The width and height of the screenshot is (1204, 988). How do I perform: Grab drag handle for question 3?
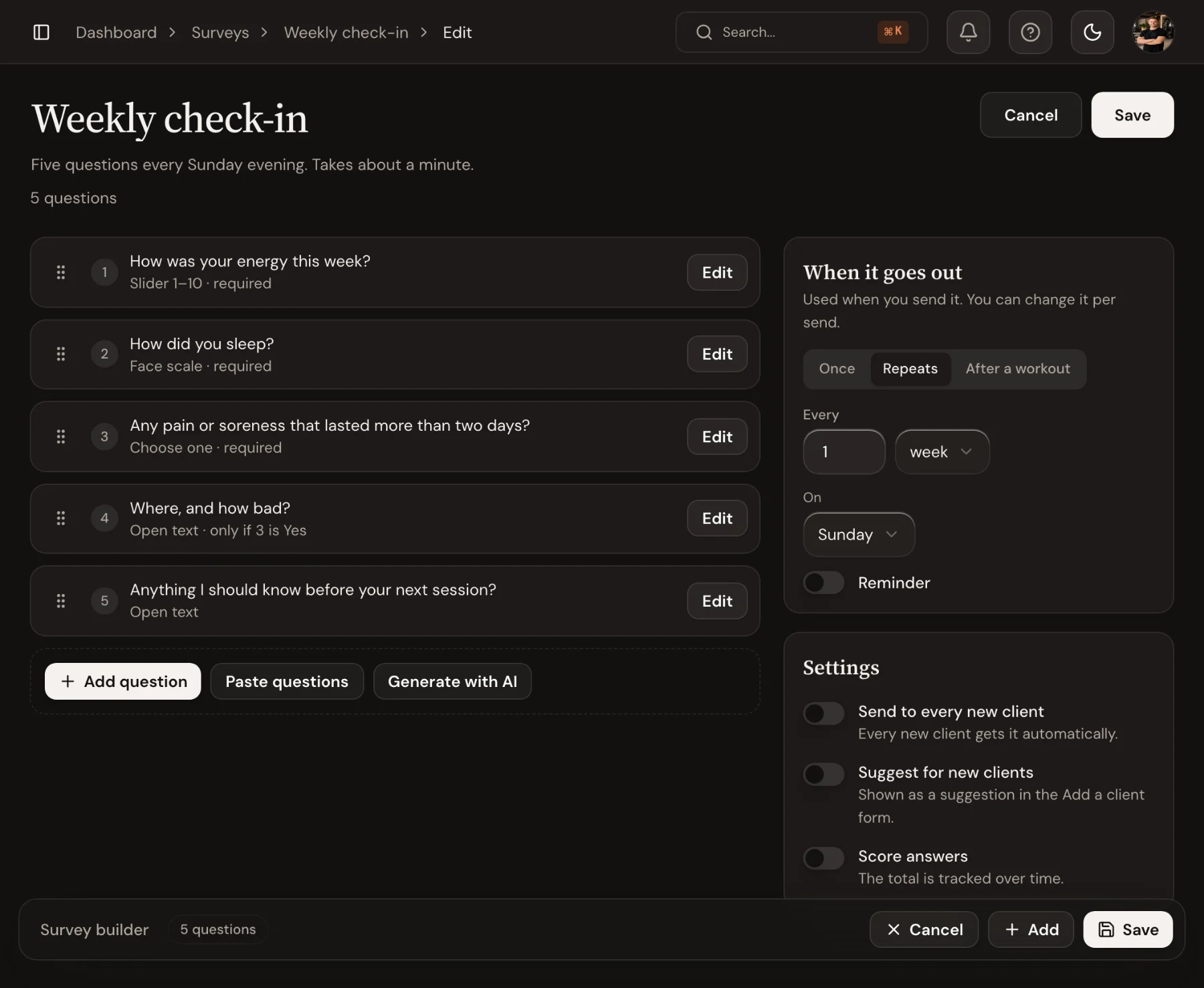61,437
